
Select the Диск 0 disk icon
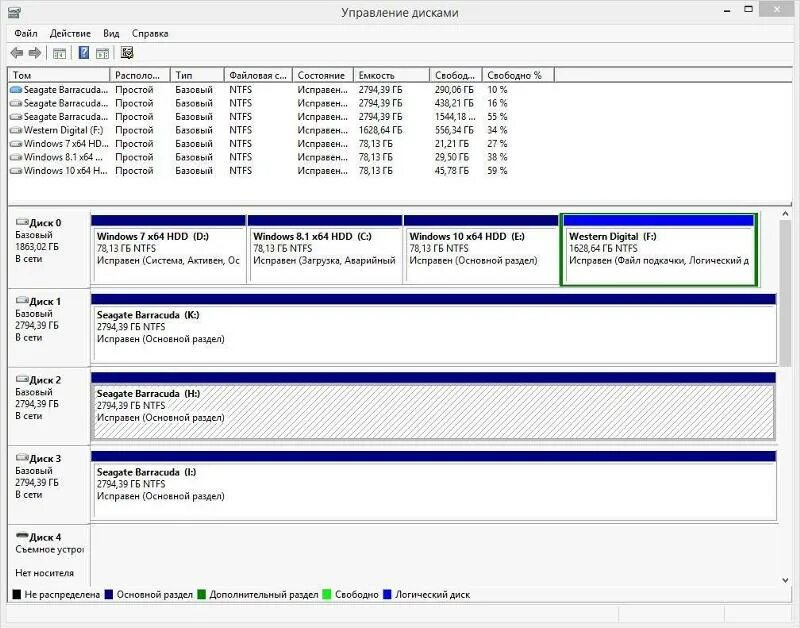pos(22,222)
